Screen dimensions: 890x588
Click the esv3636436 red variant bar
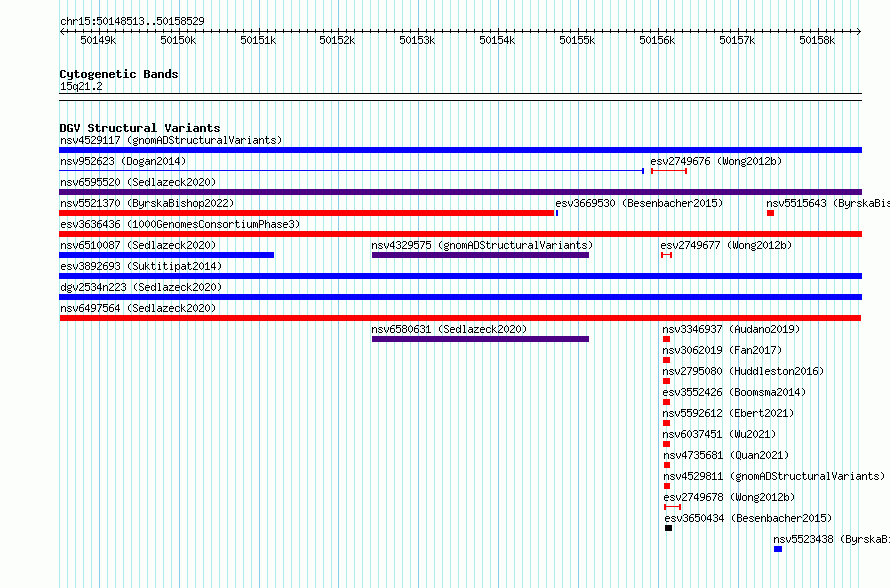pos(460,234)
